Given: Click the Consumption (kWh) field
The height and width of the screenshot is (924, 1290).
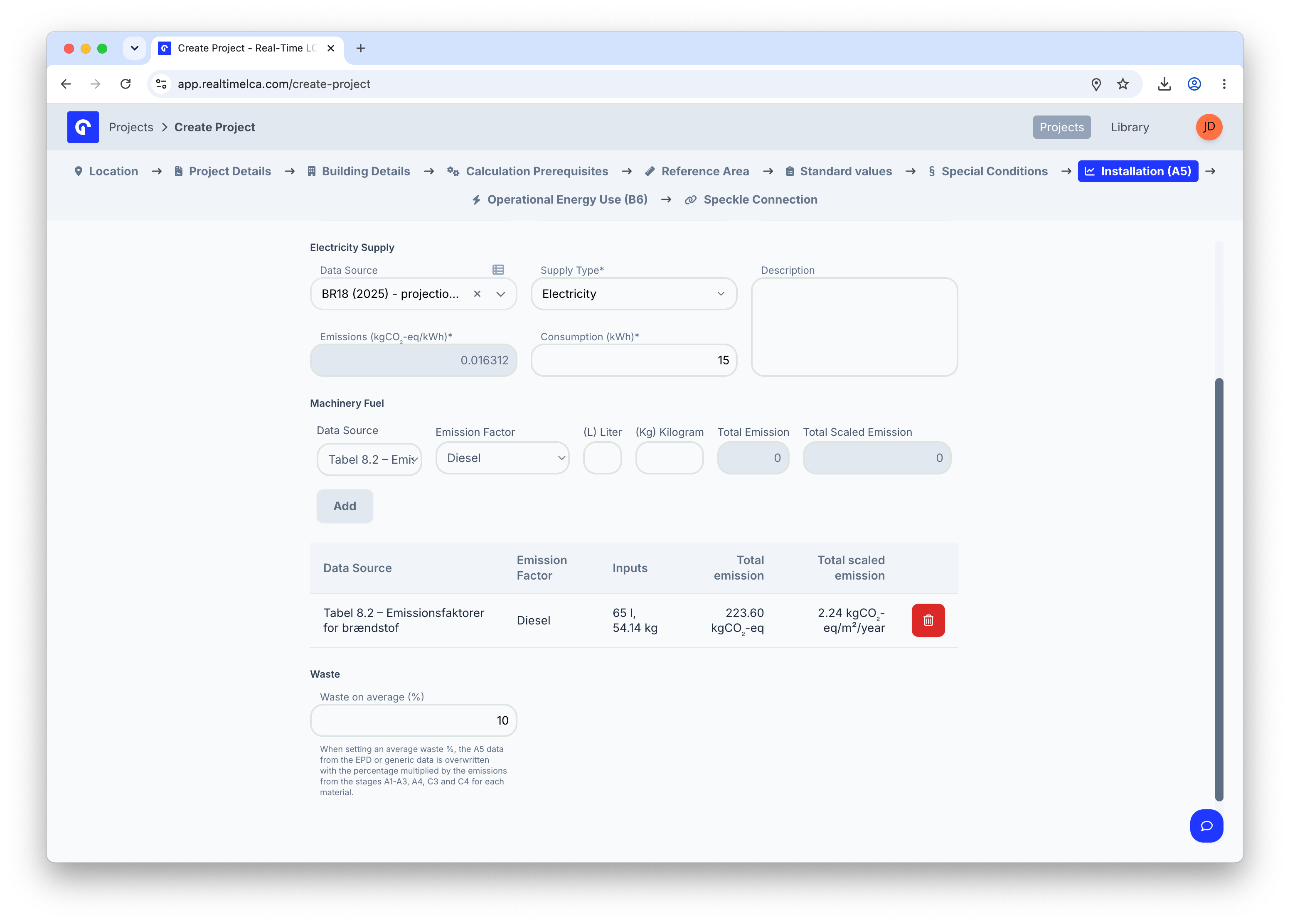Looking at the screenshot, I should pyautogui.click(x=634, y=360).
